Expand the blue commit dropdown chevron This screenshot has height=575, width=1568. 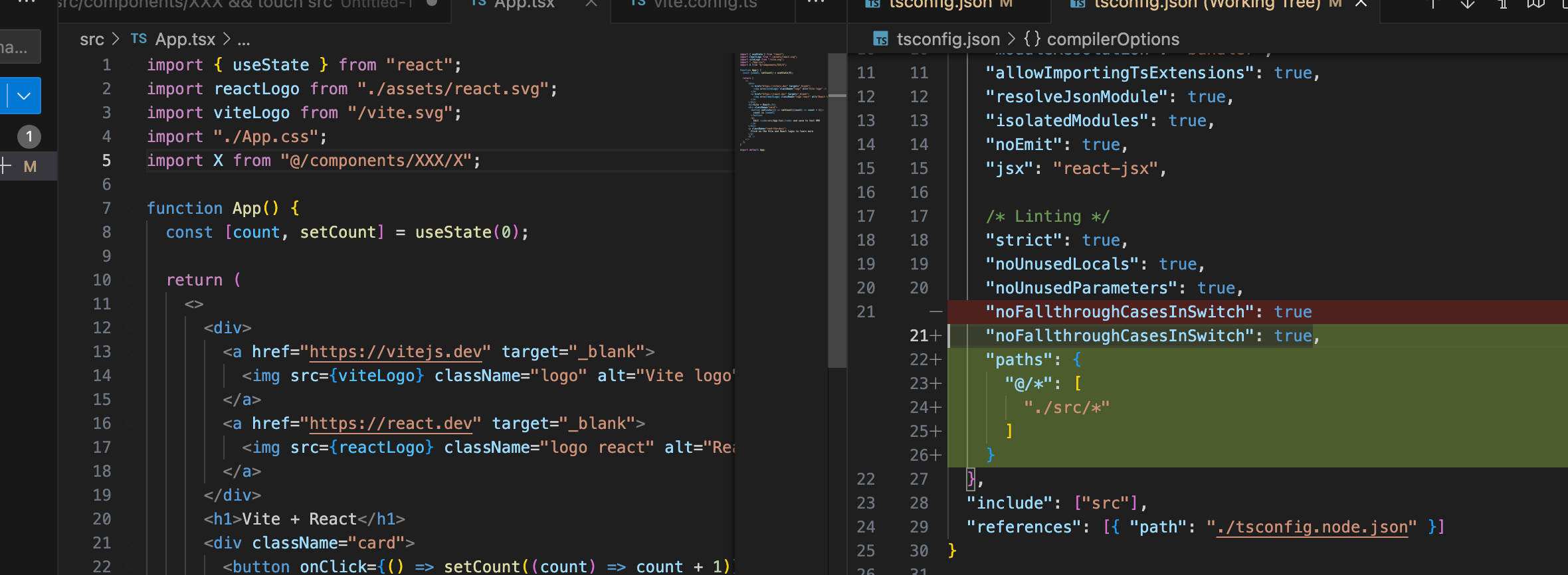click(25, 96)
